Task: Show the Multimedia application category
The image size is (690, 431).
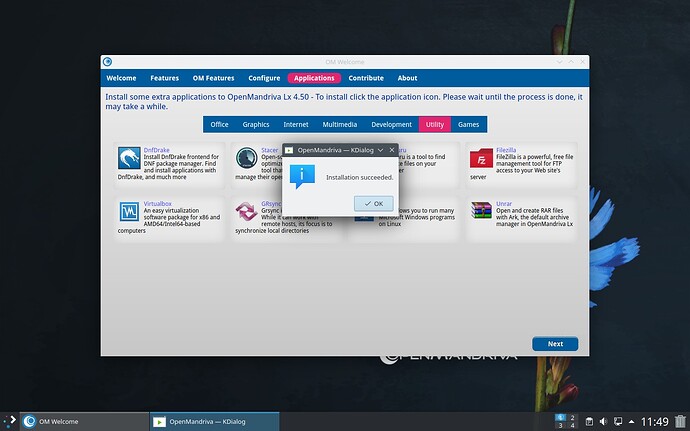Action: pos(340,125)
